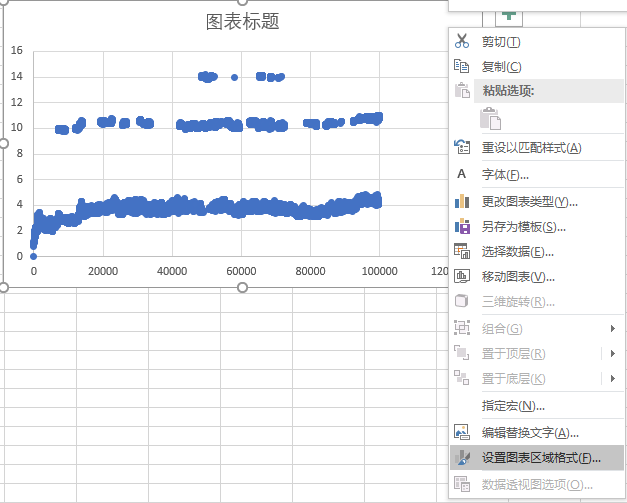Click vertical axis label 10
The width and height of the screenshot is (627, 503).
pyautogui.click(x=17, y=128)
